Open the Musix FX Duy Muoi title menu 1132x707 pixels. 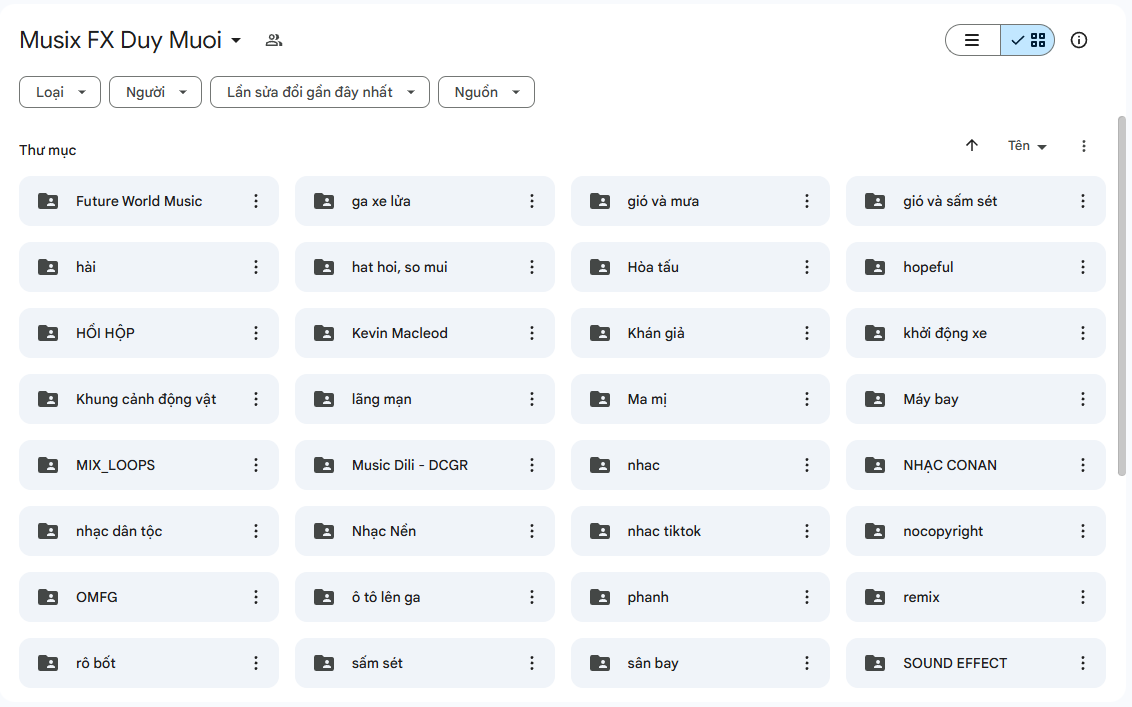pyautogui.click(x=131, y=40)
